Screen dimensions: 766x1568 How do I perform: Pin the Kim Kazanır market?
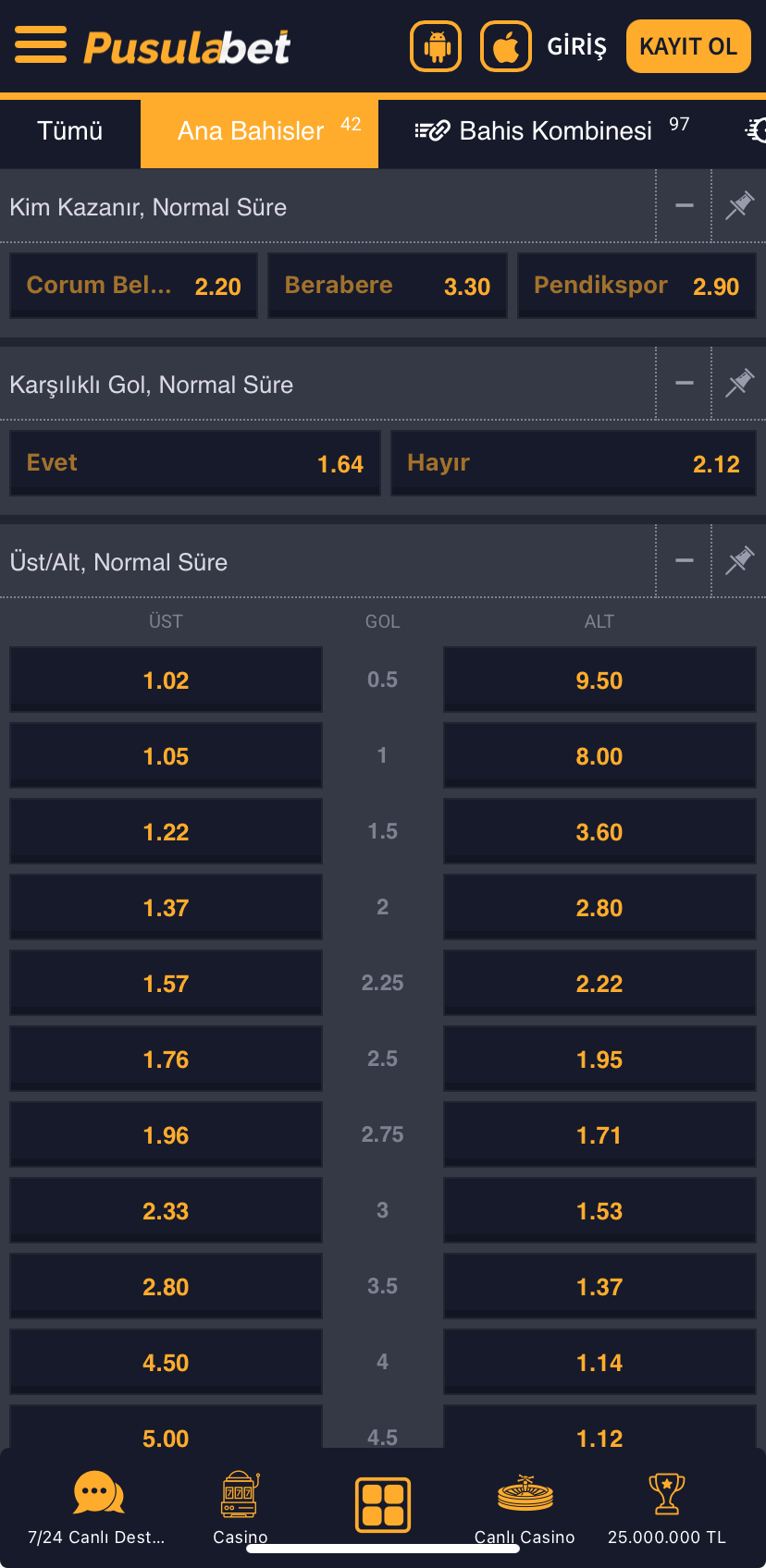[739, 205]
